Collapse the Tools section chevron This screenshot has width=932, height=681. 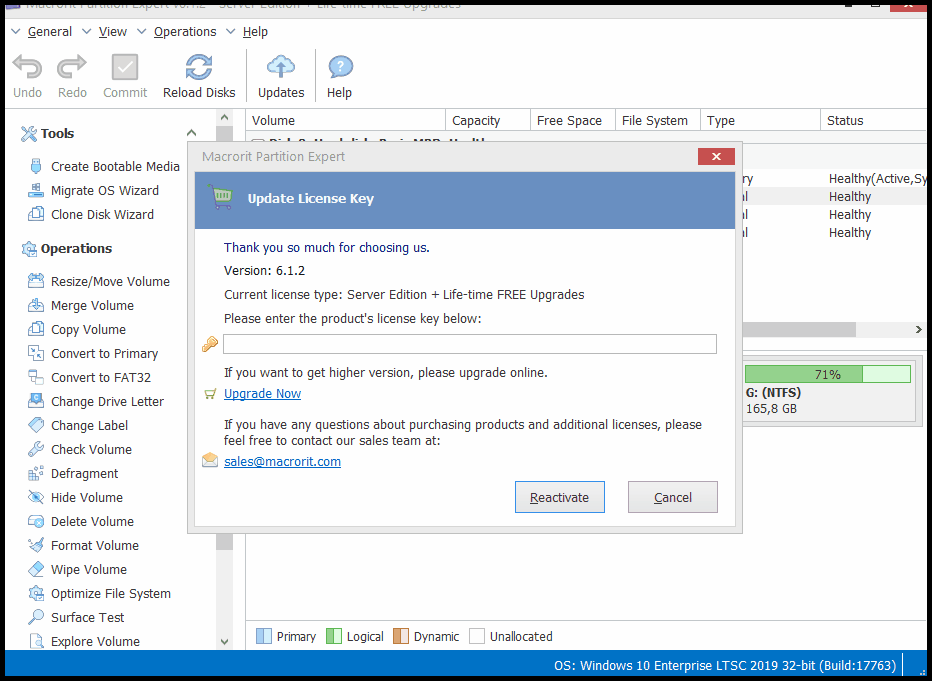click(191, 133)
